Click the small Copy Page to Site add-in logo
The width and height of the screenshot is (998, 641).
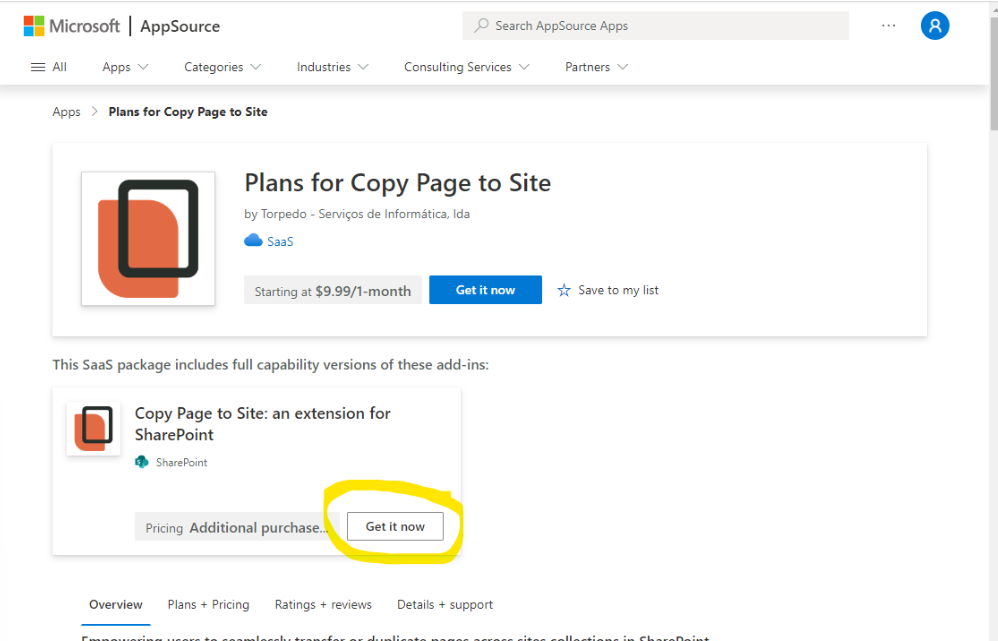coord(94,428)
